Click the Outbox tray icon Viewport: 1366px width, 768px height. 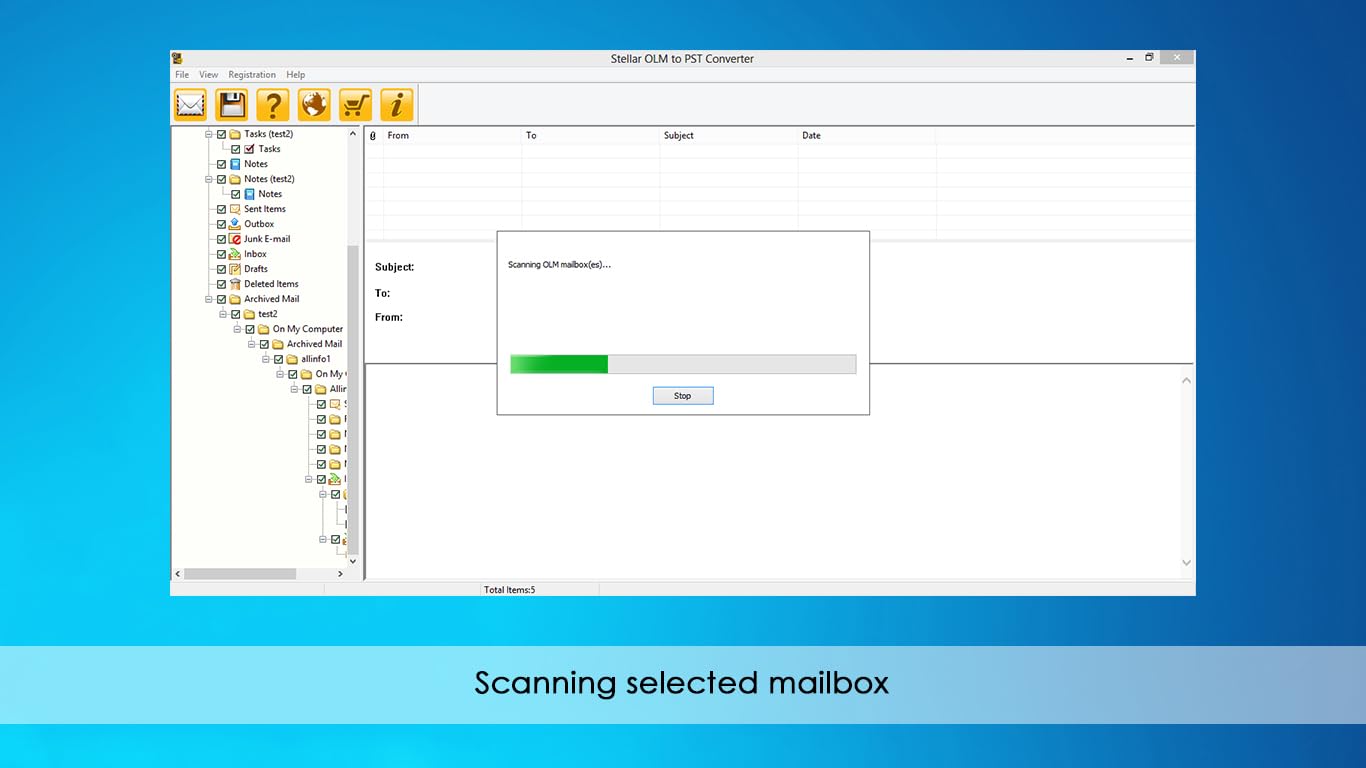pyautogui.click(x=235, y=224)
